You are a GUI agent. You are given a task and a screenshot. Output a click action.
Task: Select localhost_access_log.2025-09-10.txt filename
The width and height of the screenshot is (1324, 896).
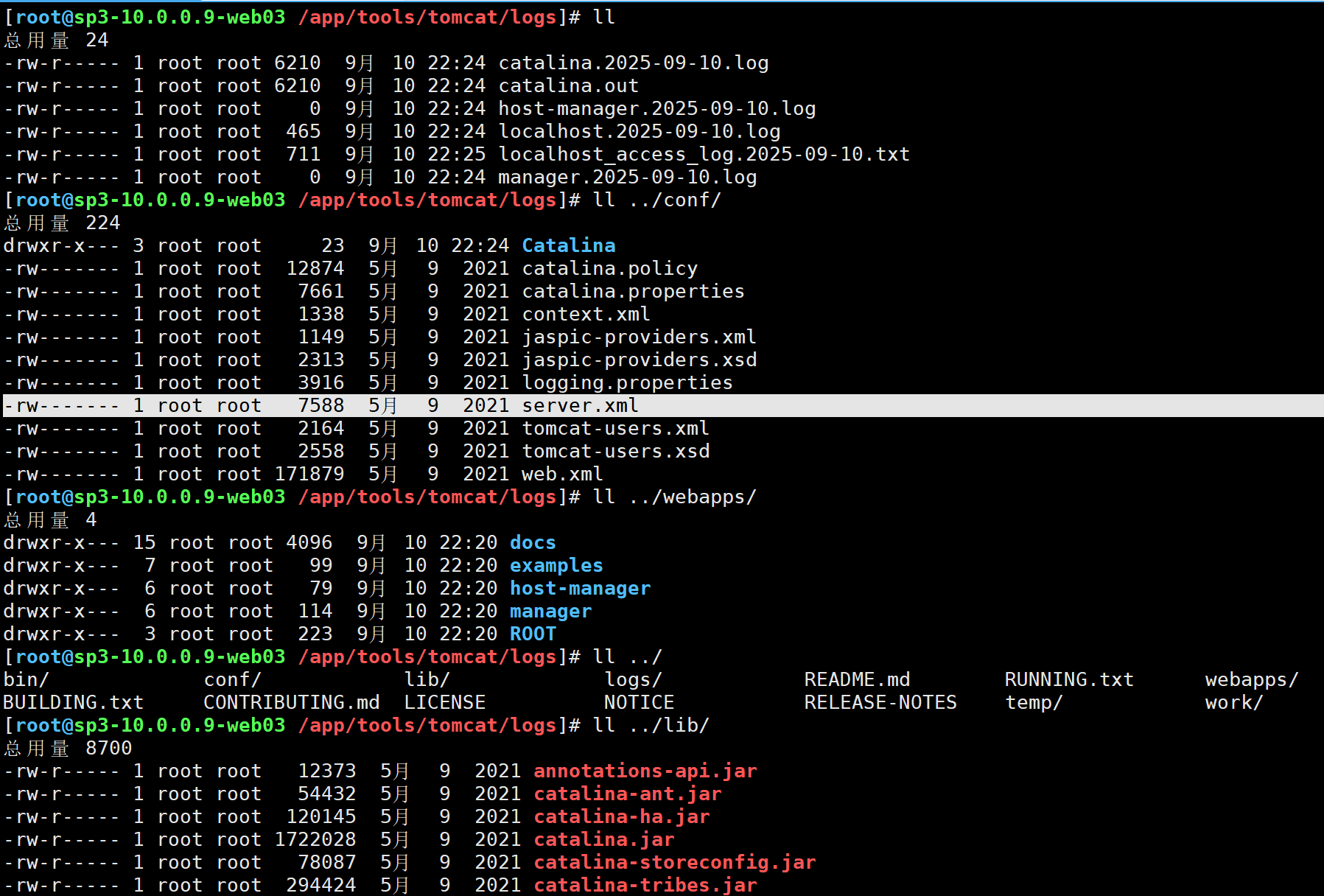(704, 154)
